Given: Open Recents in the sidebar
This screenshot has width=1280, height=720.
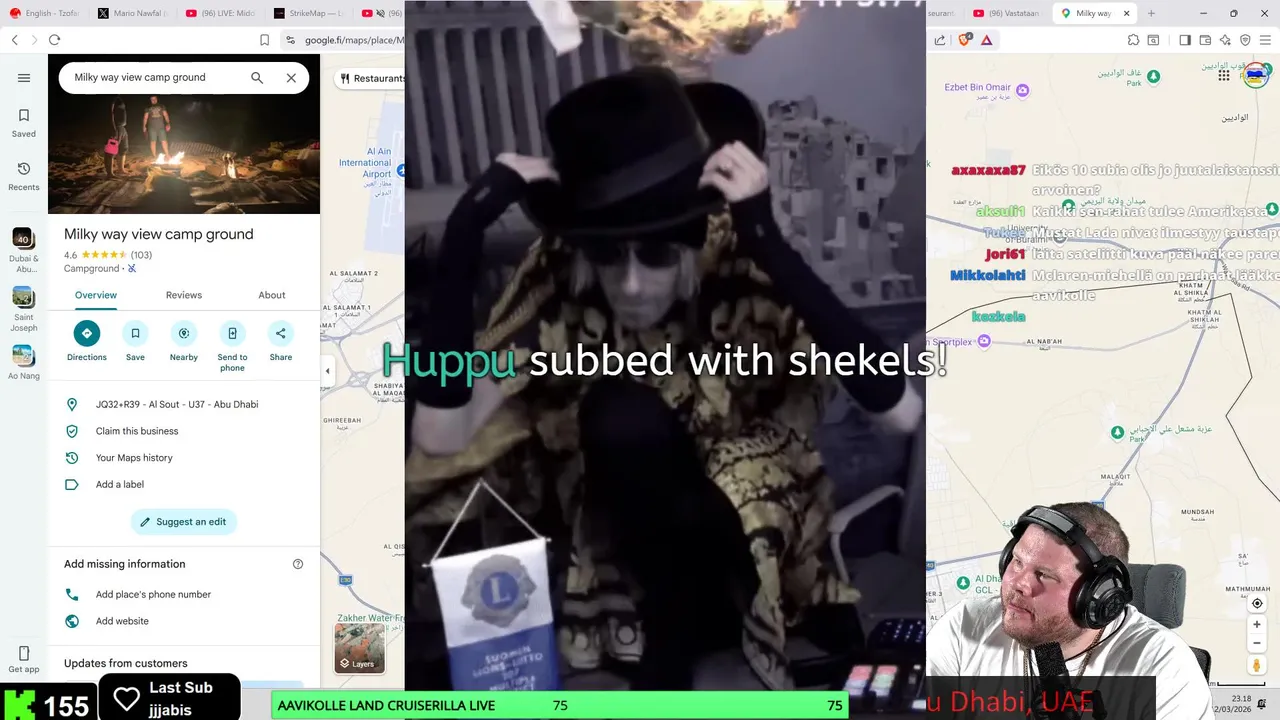Looking at the screenshot, I should (x=24, y=176).
